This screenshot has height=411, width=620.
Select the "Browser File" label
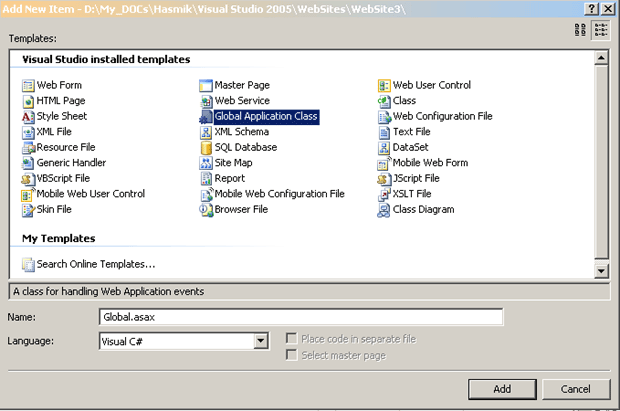point(241,209)
